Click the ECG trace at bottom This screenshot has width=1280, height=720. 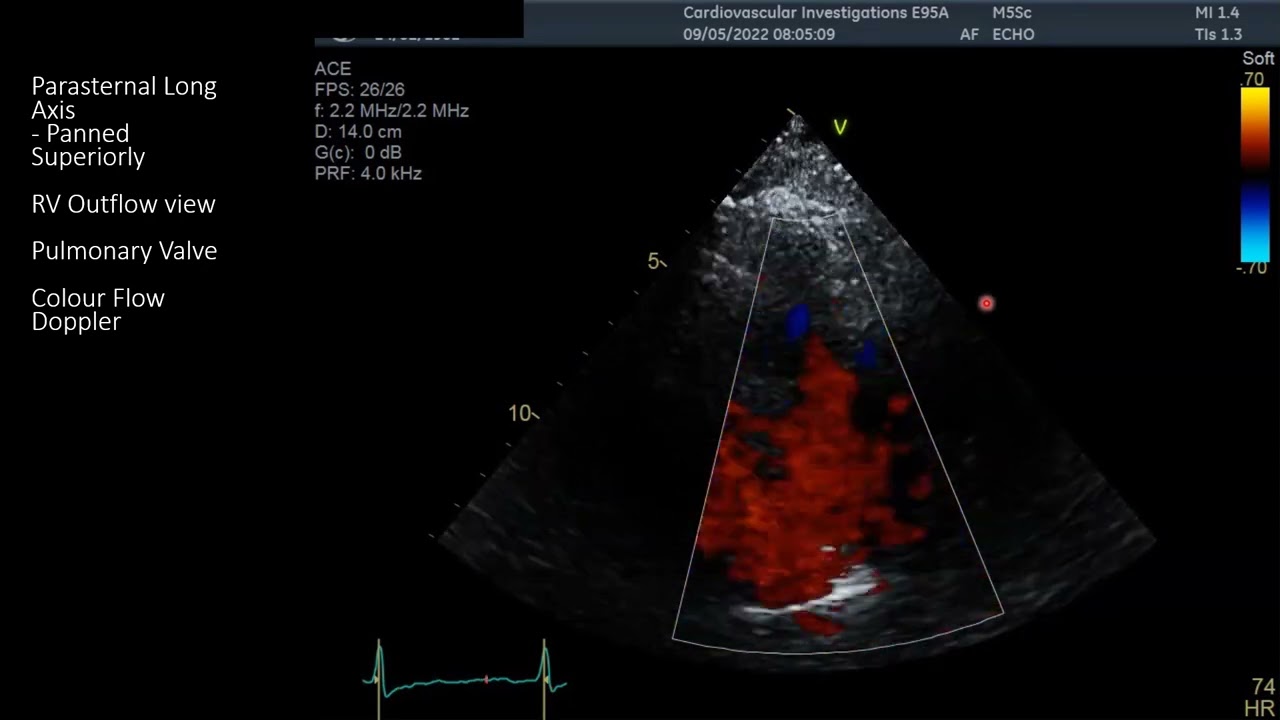pos(465,678)
